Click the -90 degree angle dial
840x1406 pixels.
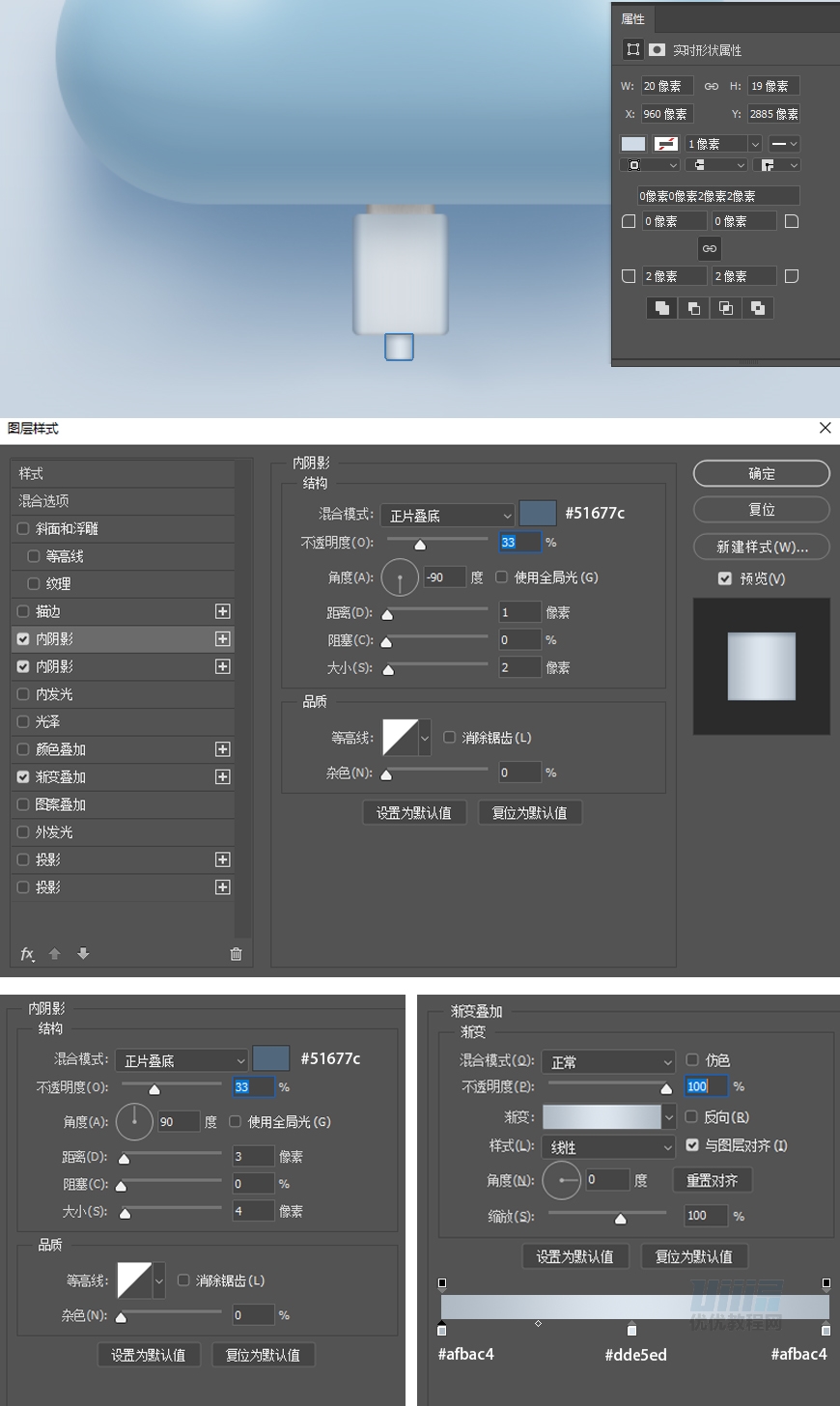coord(400,577)
